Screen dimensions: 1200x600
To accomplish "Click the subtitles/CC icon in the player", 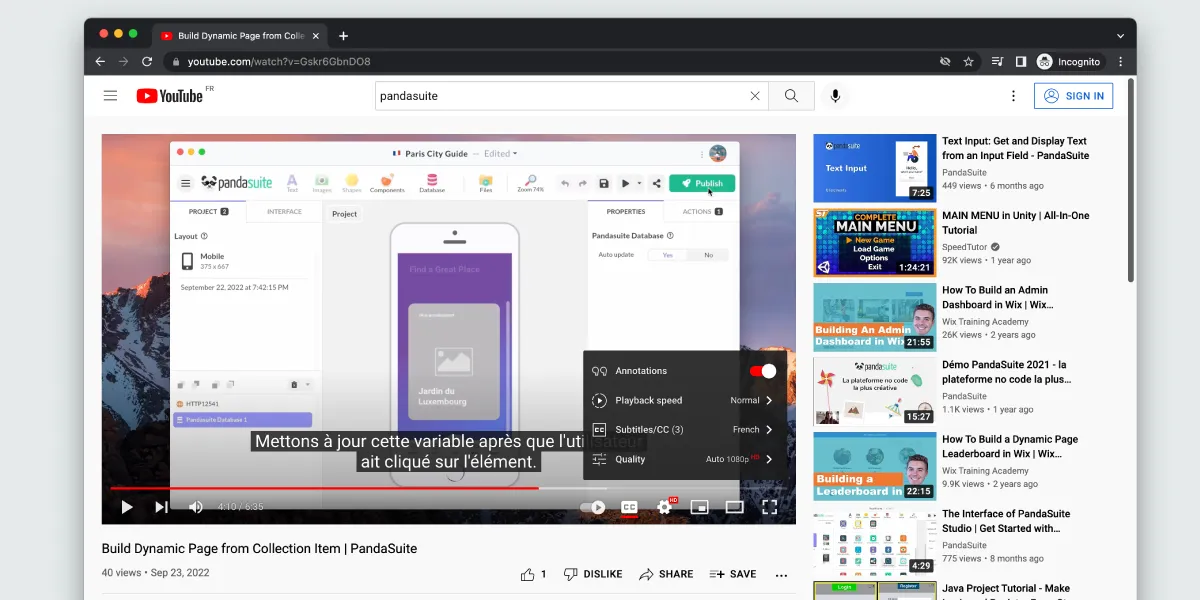I will coord(629,507).
